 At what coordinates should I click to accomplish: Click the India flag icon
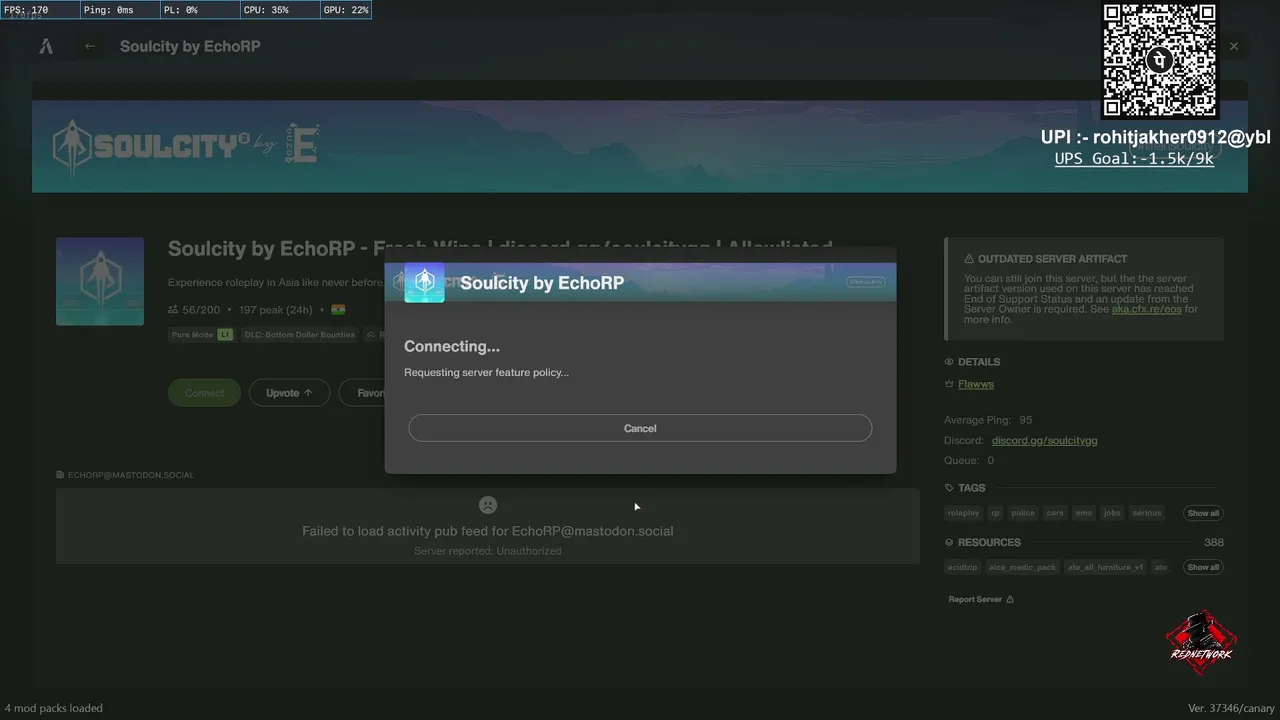[x=338, y=310]
